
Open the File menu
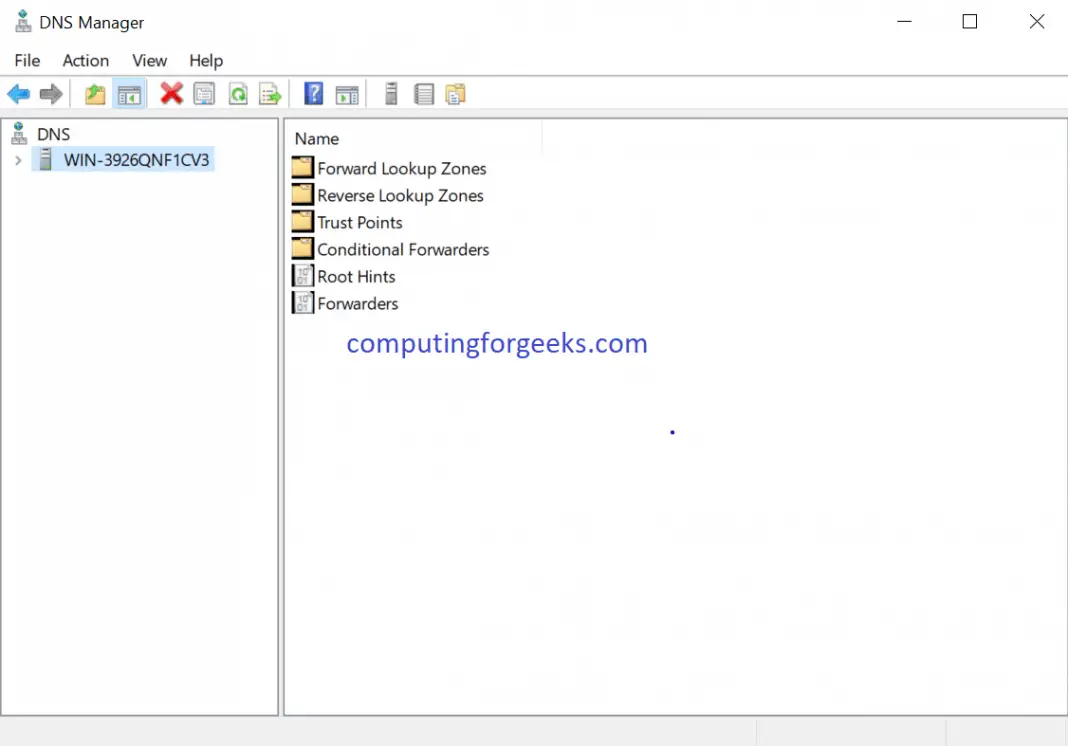[27, 61]
